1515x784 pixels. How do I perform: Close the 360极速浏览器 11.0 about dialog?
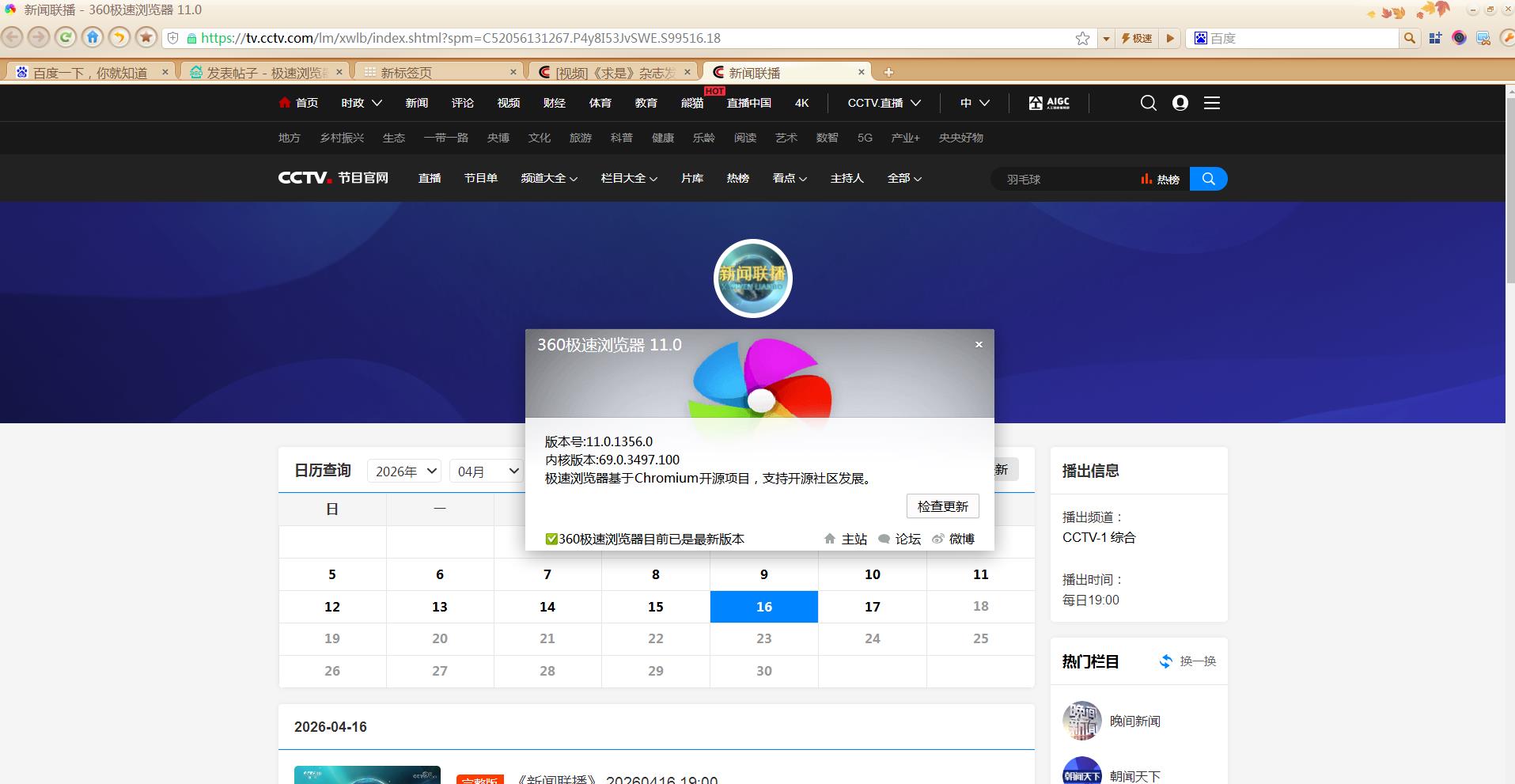coord(979,344)
